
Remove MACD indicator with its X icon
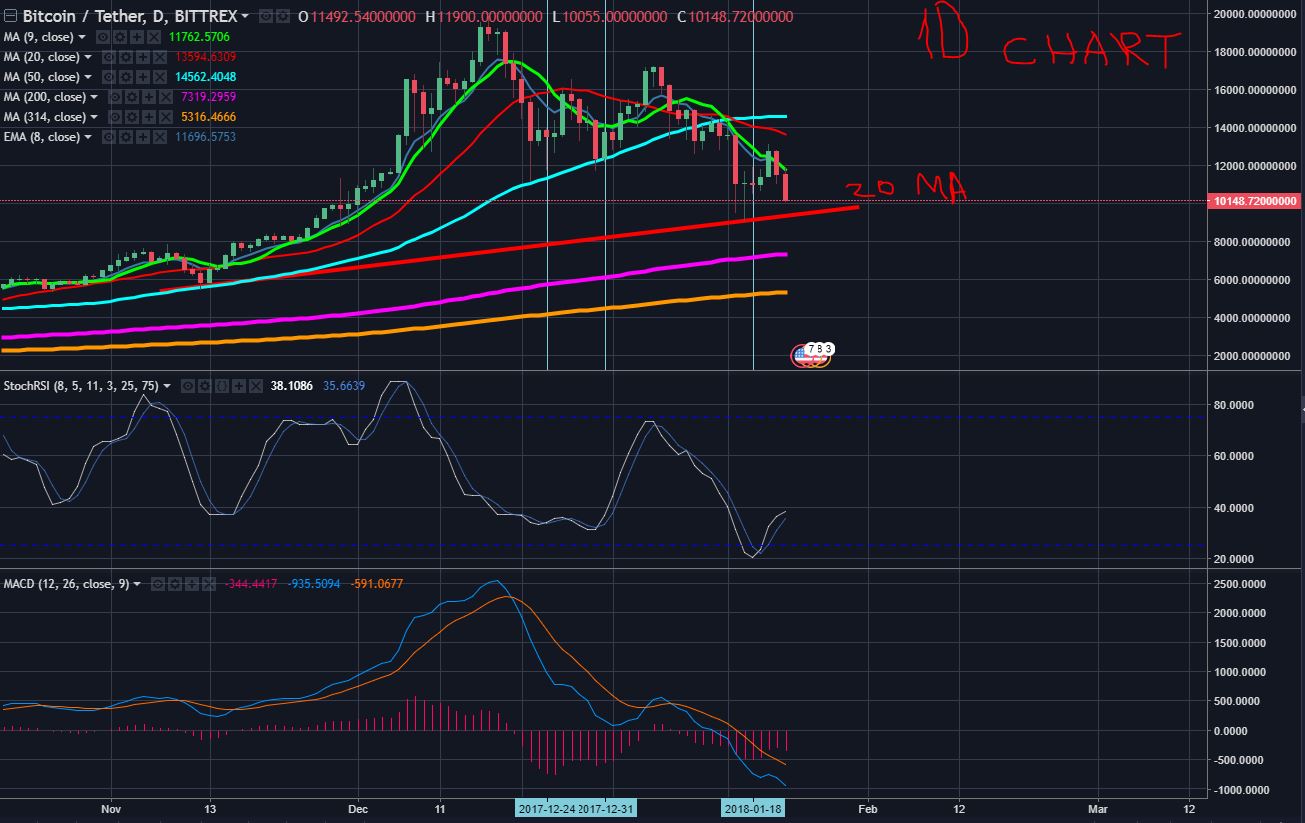click(209, 584)
